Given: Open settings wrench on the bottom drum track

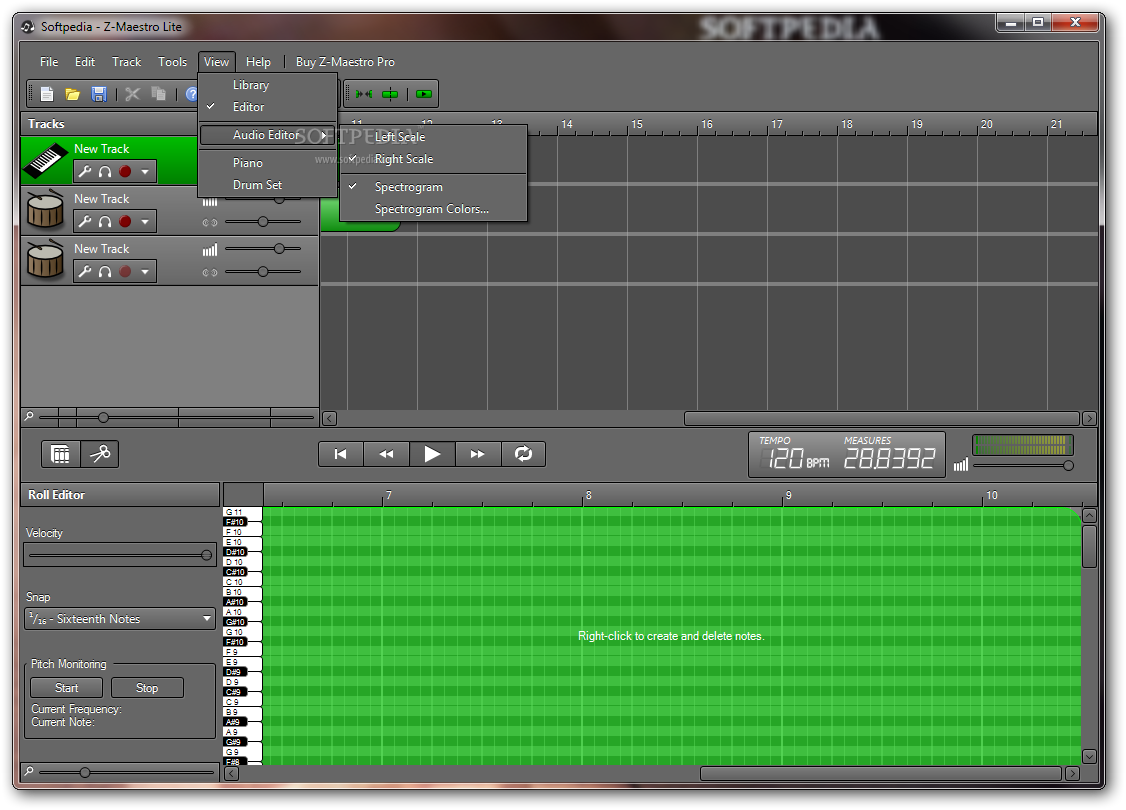Looking at the screenshot, I should coord(85,271).
